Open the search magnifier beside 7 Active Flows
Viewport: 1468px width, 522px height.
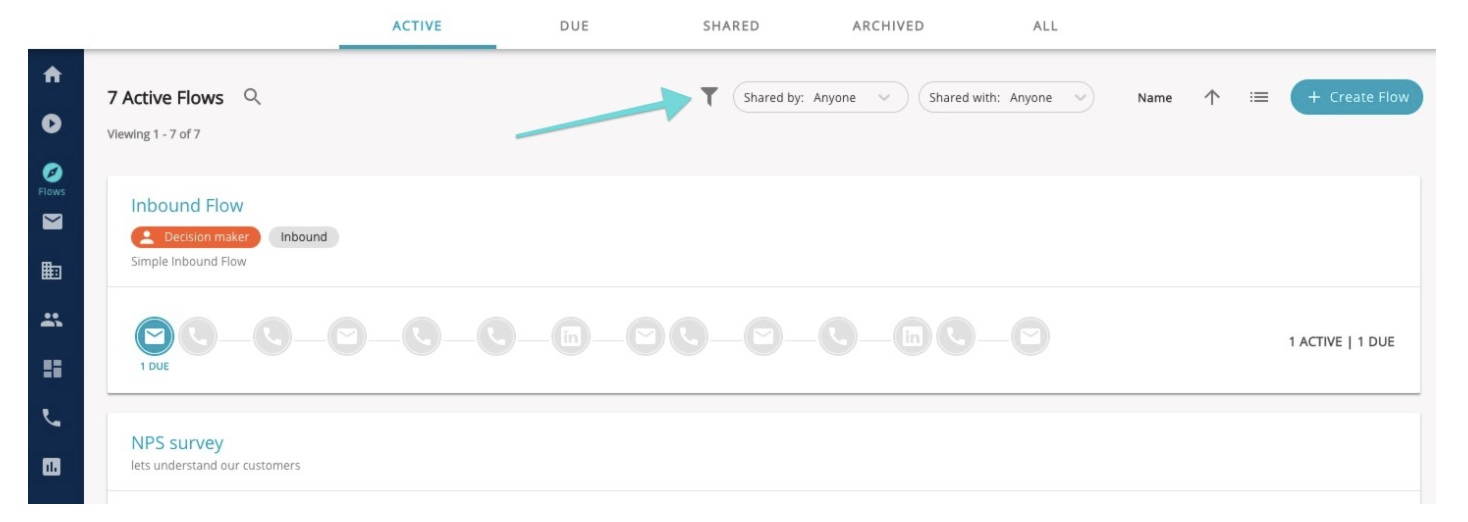coord(252,97)
